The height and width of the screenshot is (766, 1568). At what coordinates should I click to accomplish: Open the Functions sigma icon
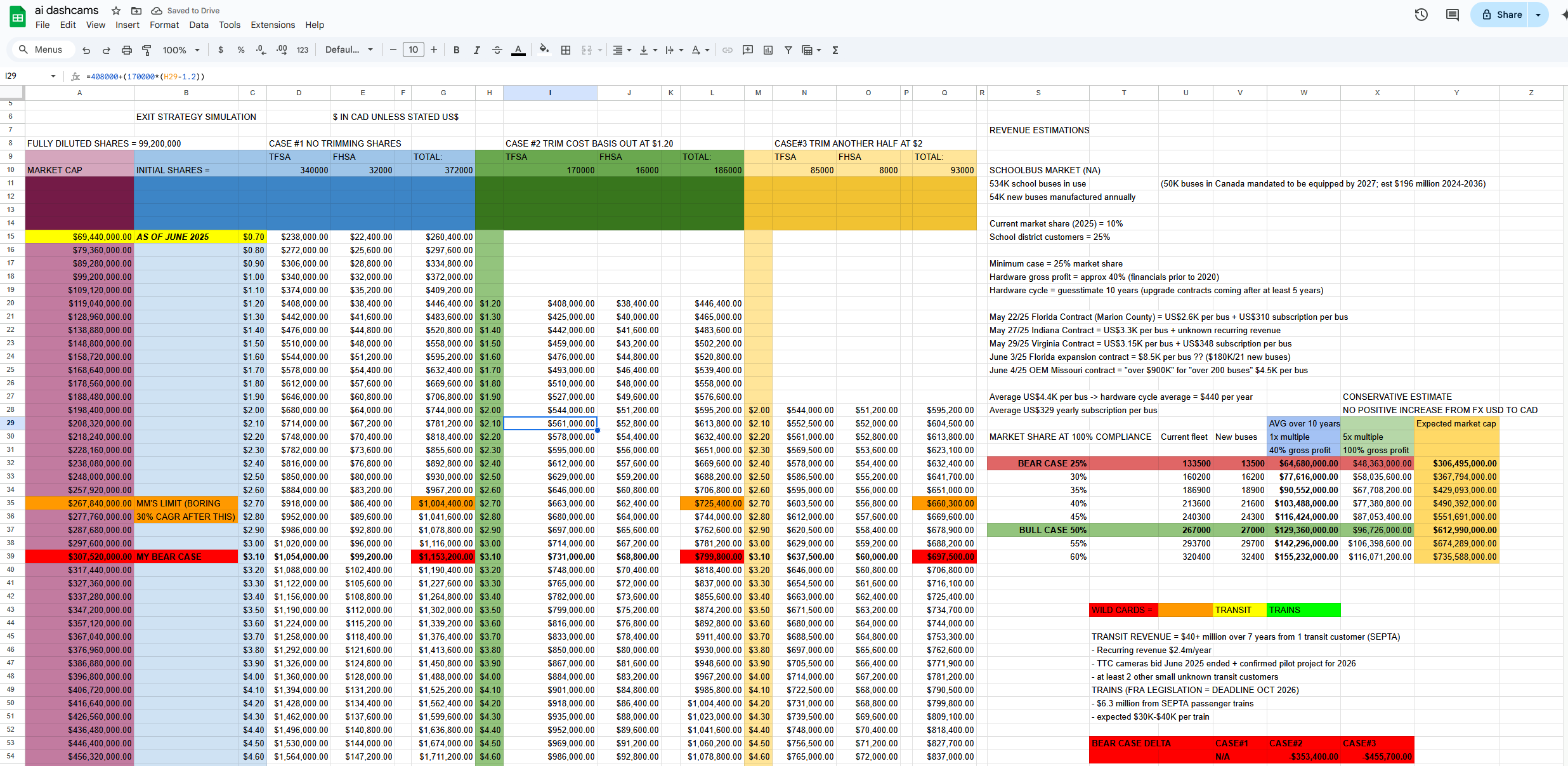pos(835,50)
